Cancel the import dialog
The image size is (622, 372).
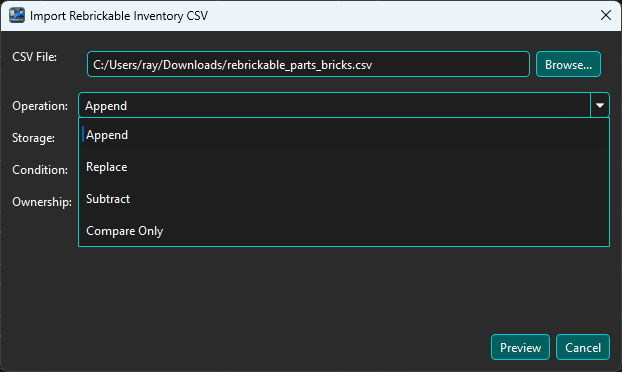point(582,347)
